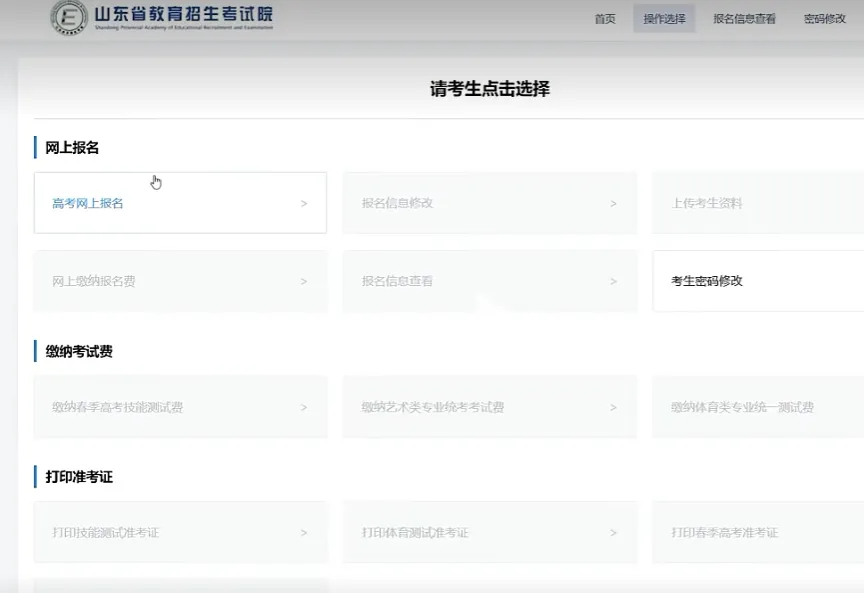Click the arrow on 报名信息查看 card
The image size is (864, 593).
pos(613,282)
